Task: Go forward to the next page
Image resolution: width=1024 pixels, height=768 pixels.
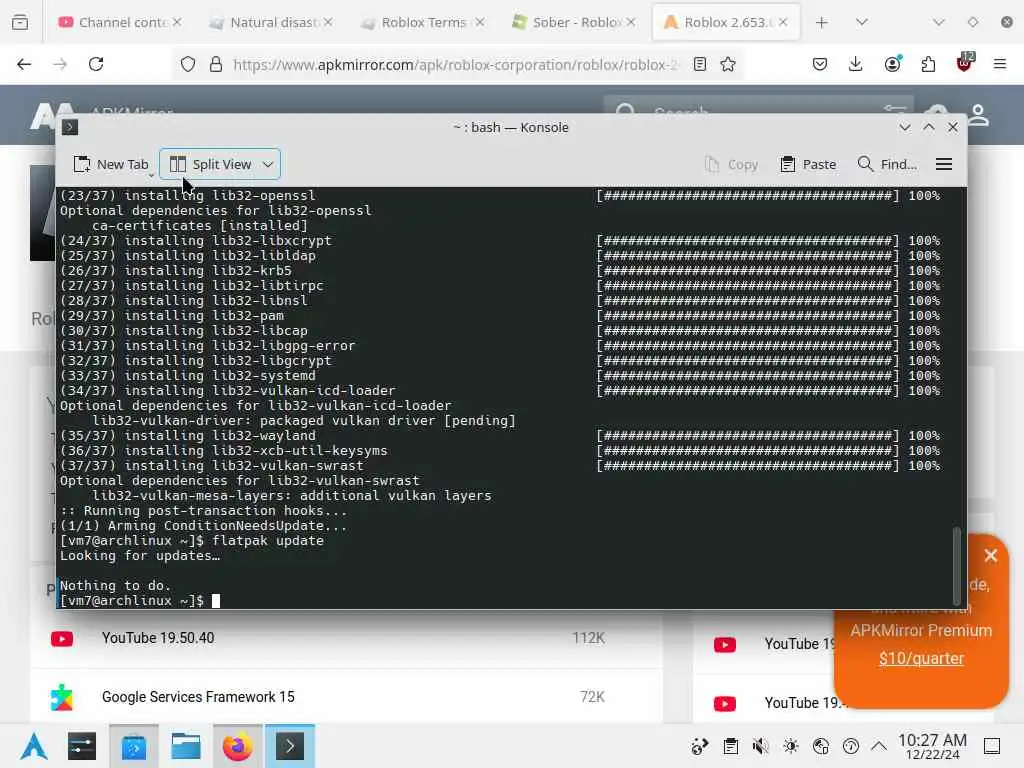Action: [60, 64]
